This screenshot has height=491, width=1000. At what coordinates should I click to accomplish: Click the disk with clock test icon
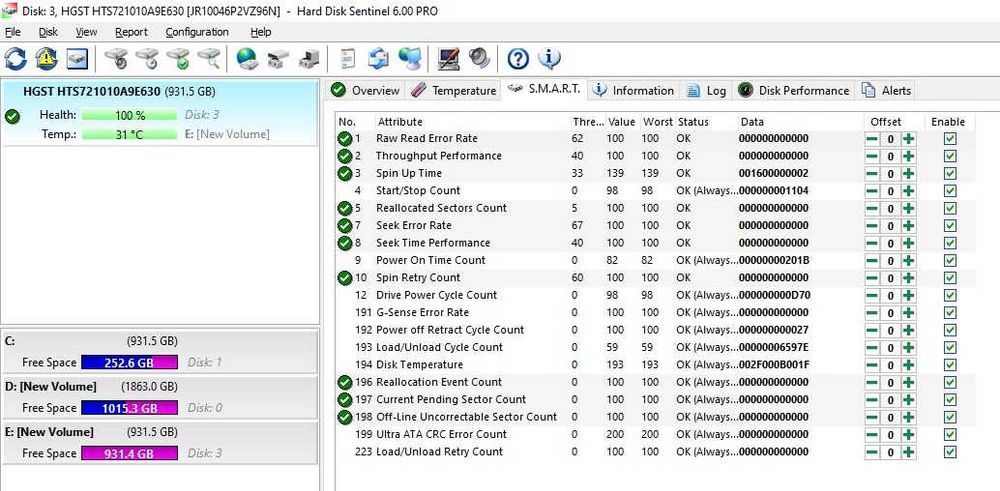coord(147,59)
